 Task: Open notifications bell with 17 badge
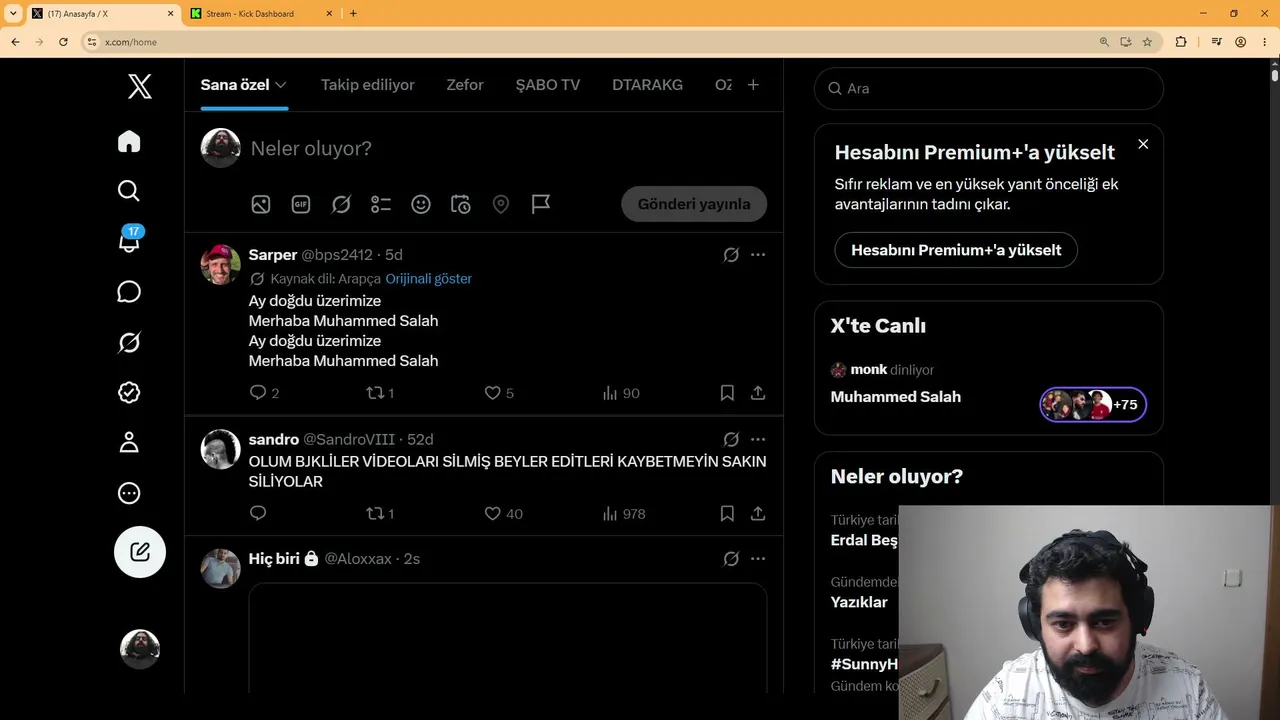130,240
